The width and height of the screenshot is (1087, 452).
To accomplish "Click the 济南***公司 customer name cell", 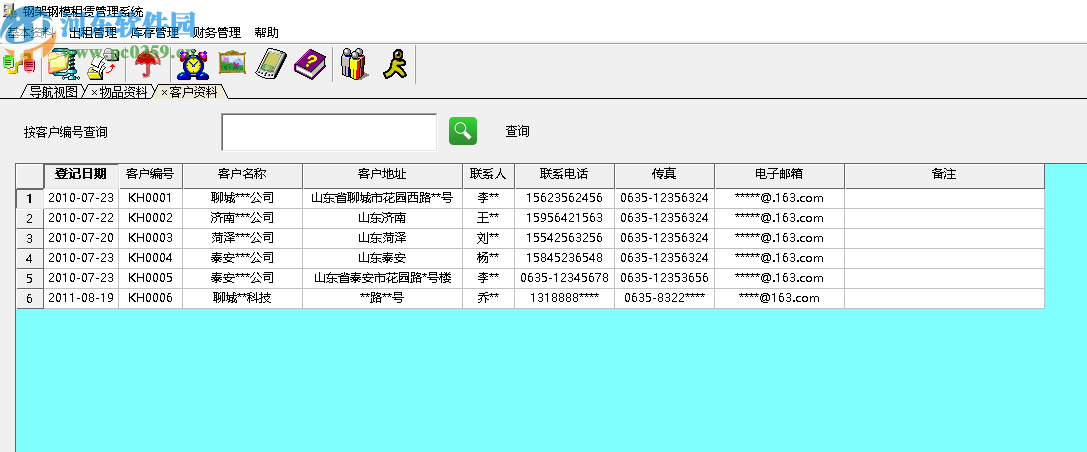I will pyautogui.click(x=243, y=218).
